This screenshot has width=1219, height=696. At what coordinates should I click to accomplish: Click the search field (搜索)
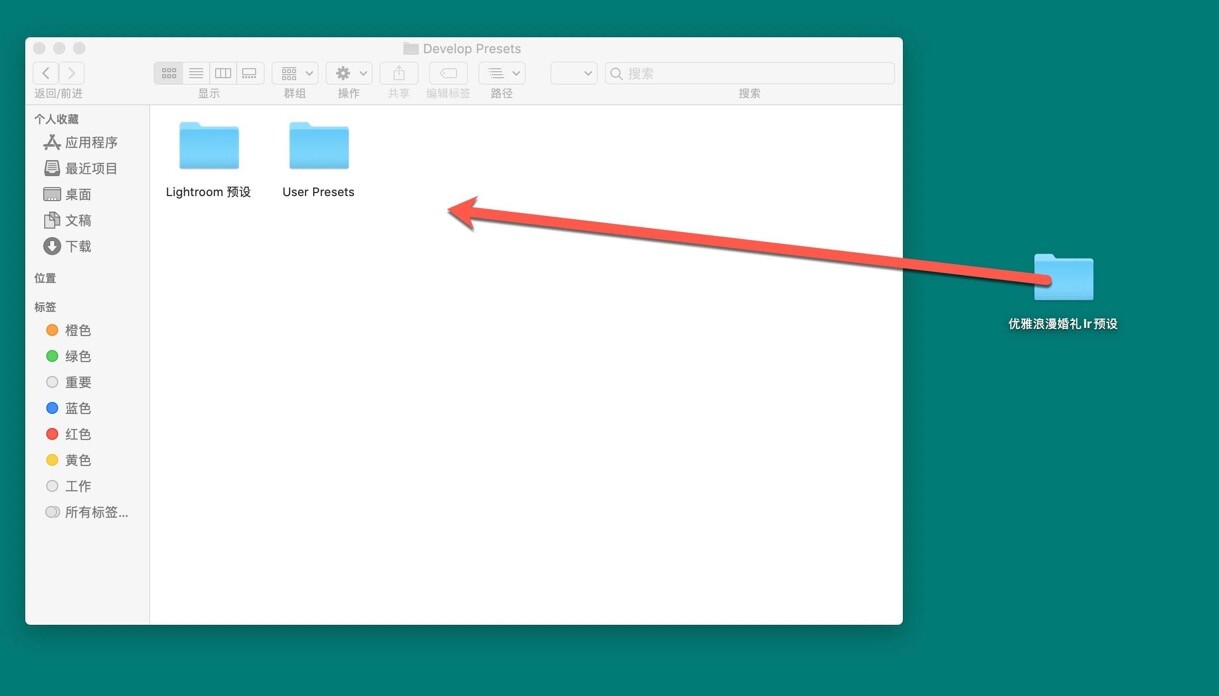[x=750, y=73]
